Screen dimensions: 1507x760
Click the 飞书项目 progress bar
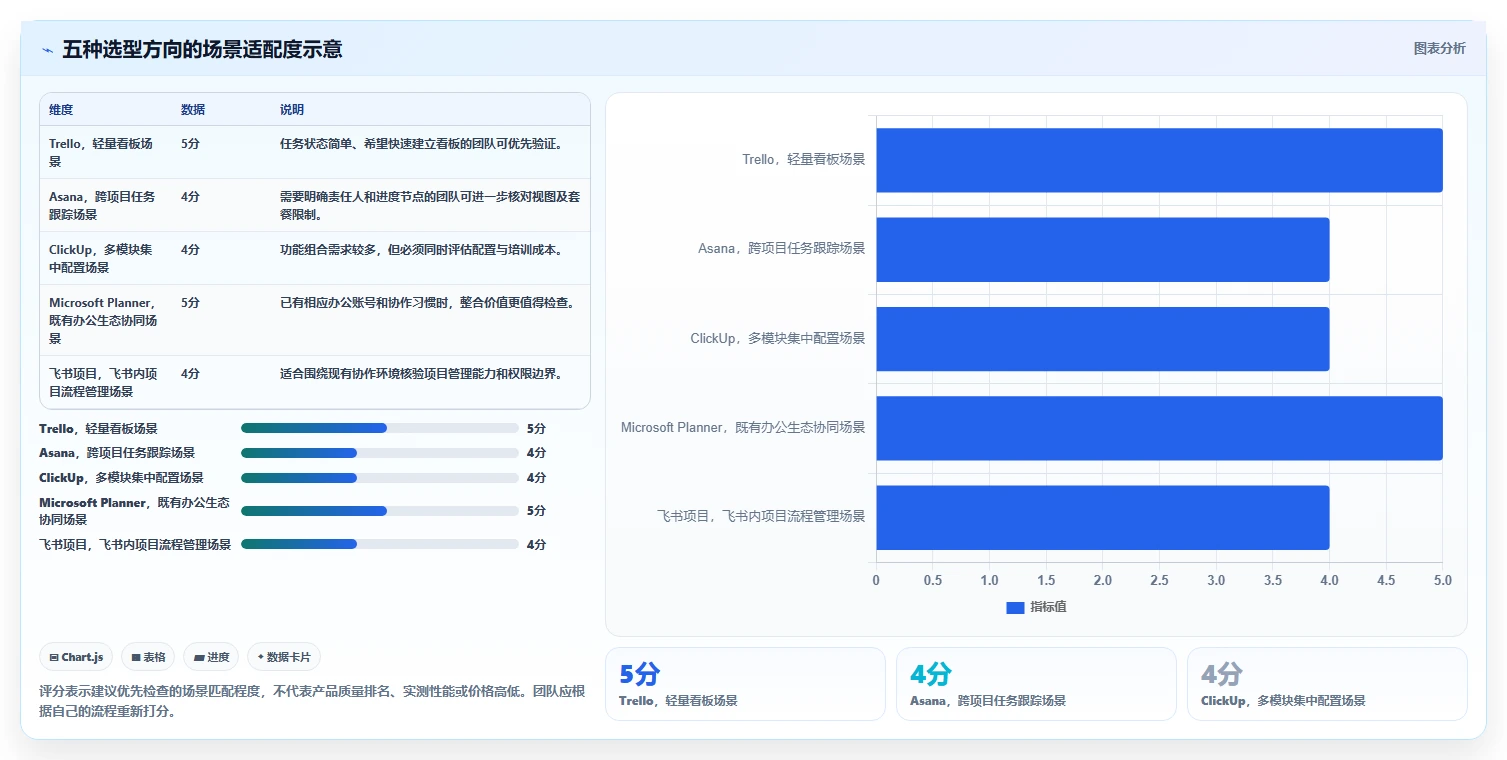coord(380,544)
